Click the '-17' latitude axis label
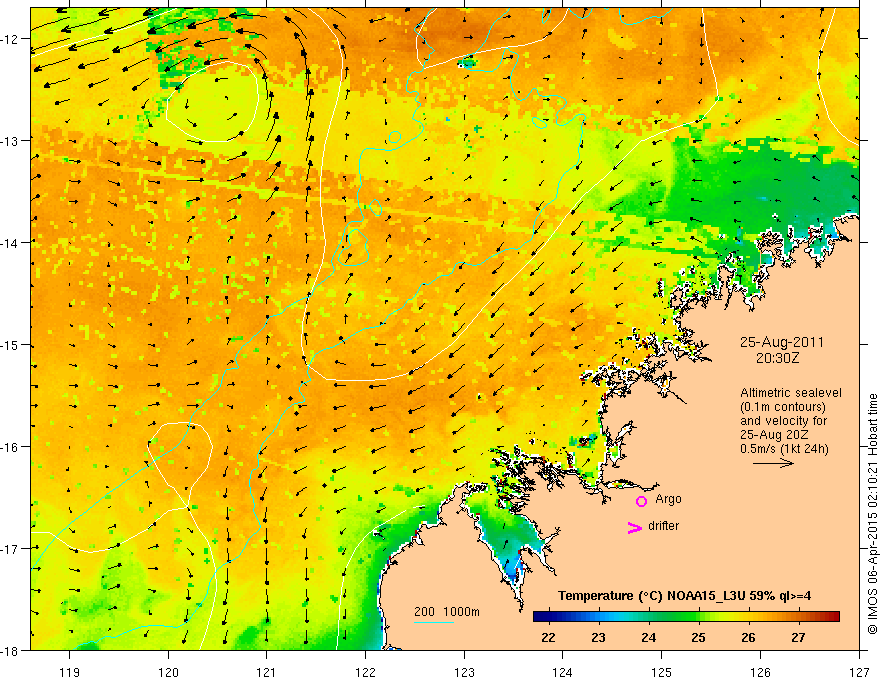This screenshot has height=680, width=880. click(x=11, y=549)
